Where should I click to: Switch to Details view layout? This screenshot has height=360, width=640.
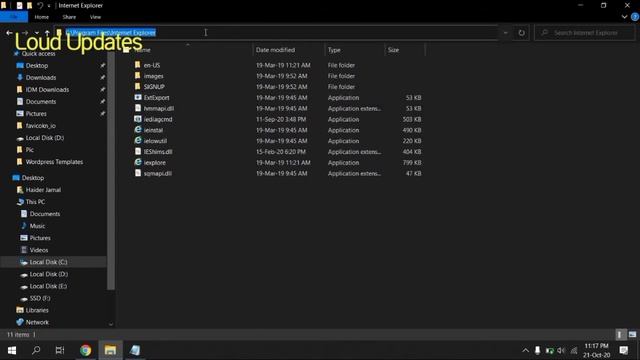coord(620,335)
